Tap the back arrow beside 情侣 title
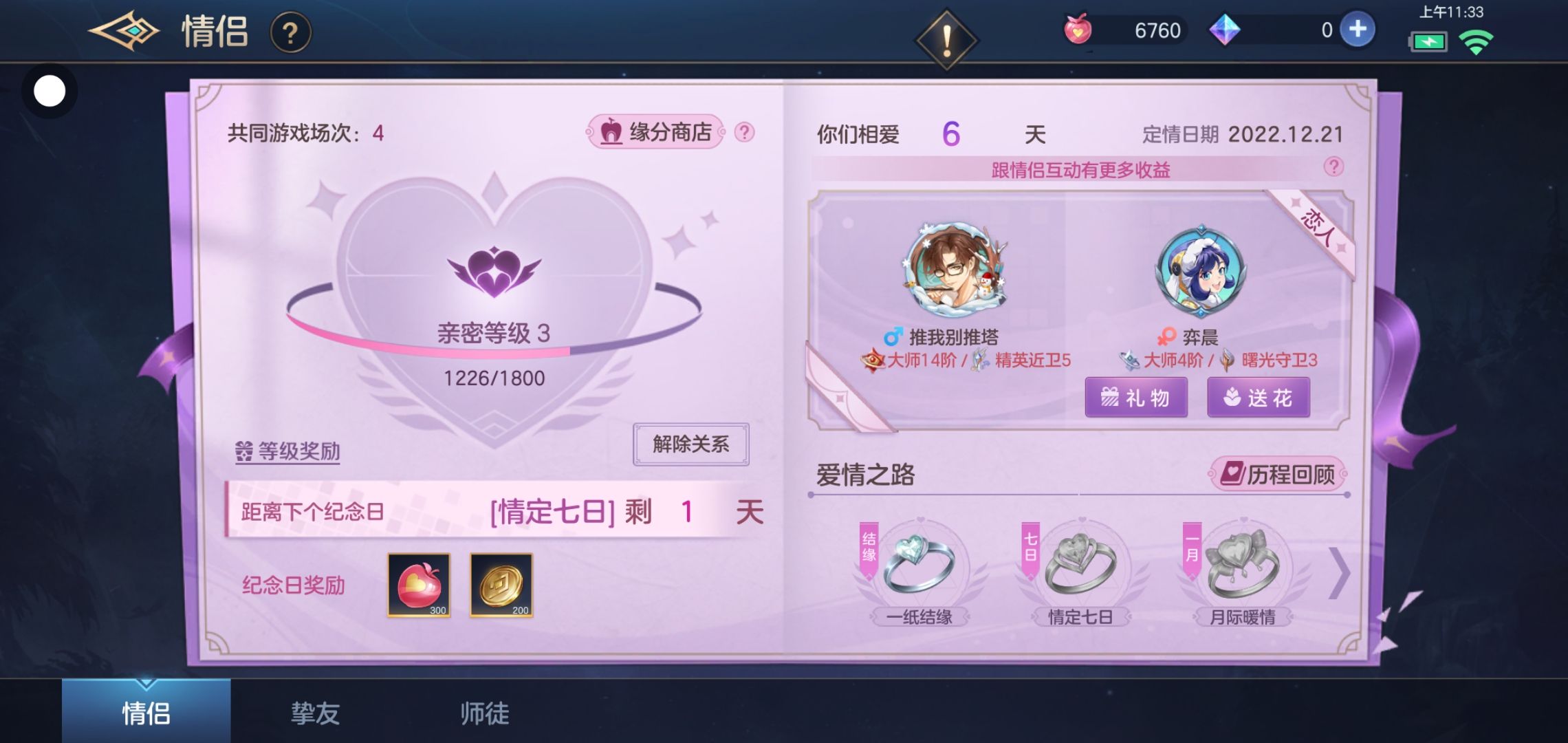This screenshot has width=1568, height=743. [124, 31]
